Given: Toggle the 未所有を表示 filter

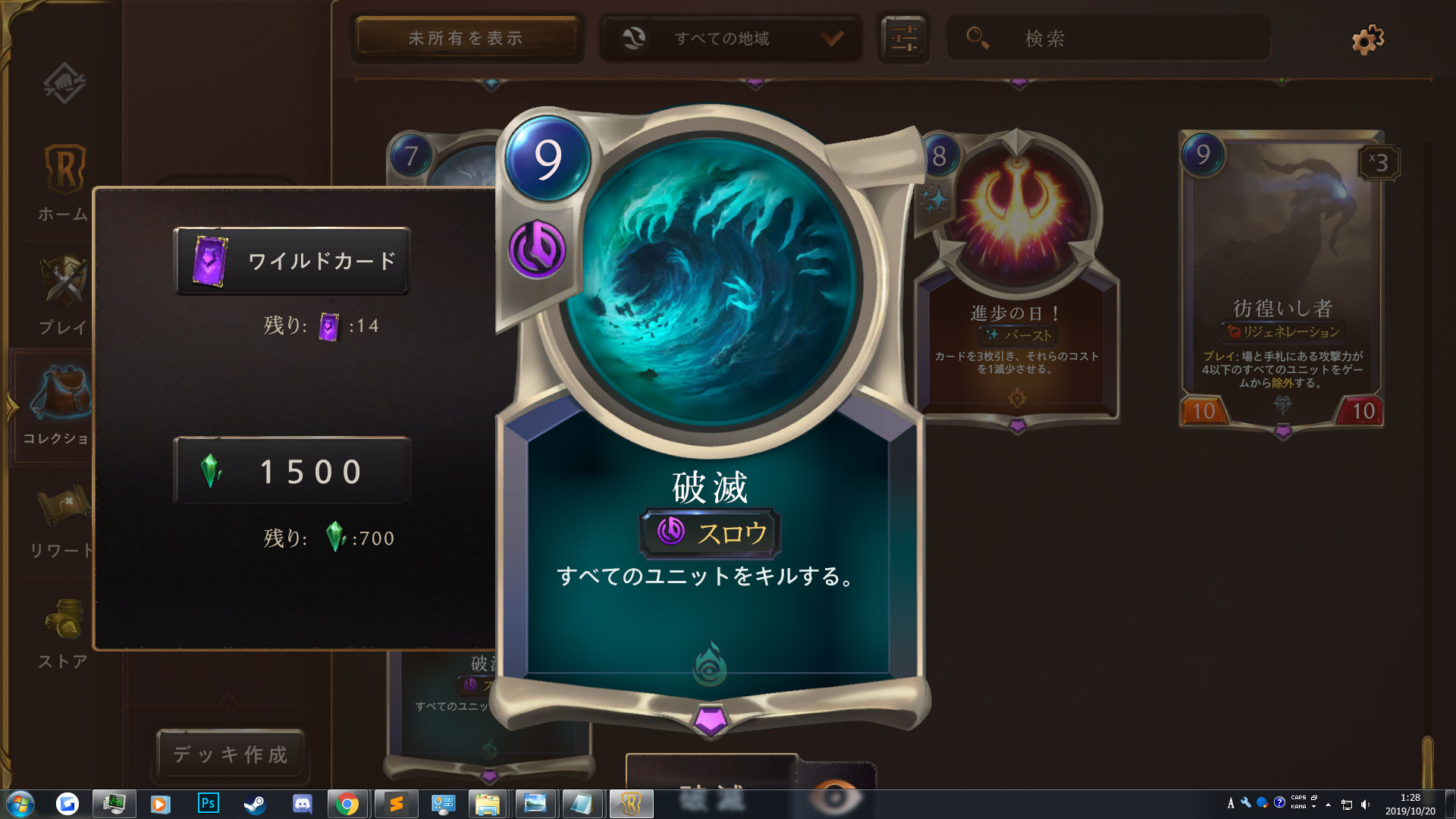Looking at the screenshot, I should pyautogui.click(x=466, y=38).
